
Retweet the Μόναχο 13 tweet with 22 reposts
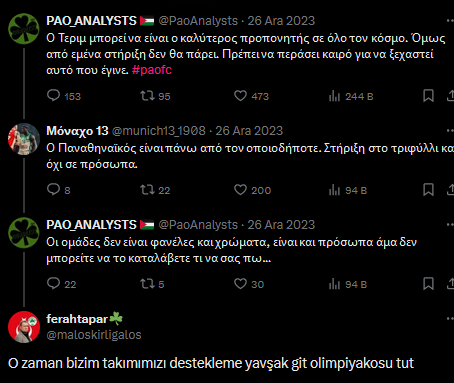point(155,190)
